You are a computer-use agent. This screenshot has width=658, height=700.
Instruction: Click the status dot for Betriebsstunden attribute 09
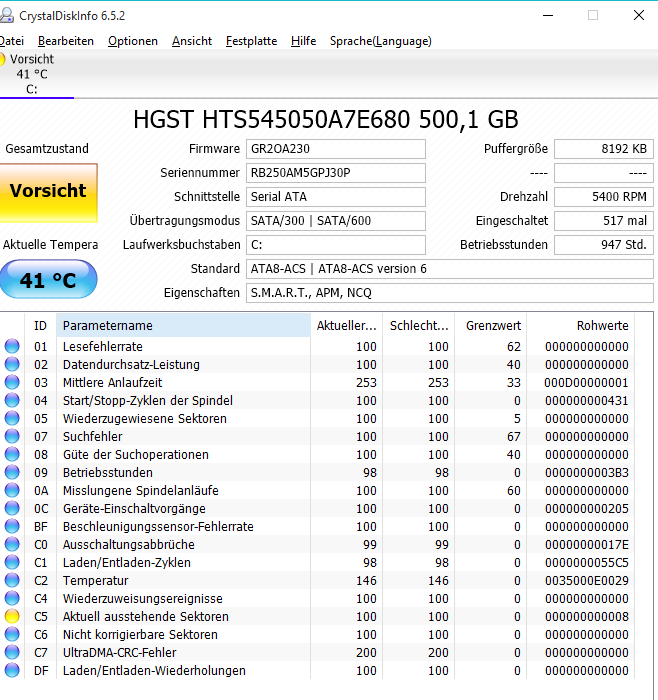[x=12, y=472]
